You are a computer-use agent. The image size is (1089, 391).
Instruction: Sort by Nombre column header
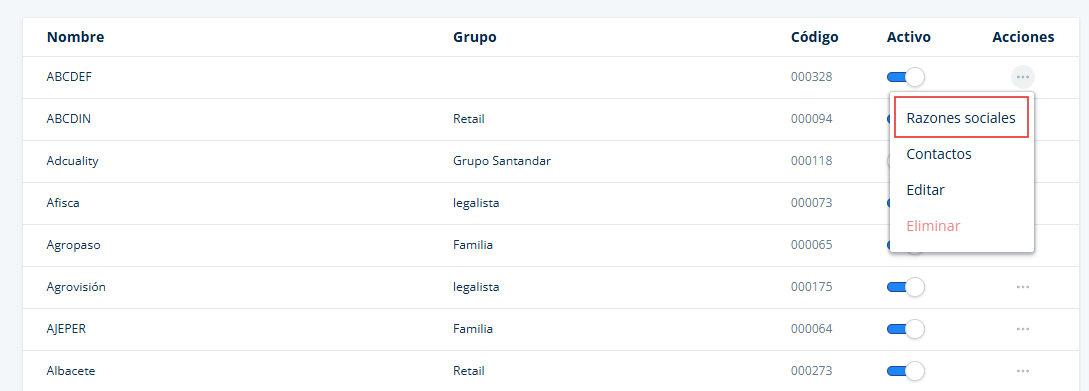click(75, 37)
